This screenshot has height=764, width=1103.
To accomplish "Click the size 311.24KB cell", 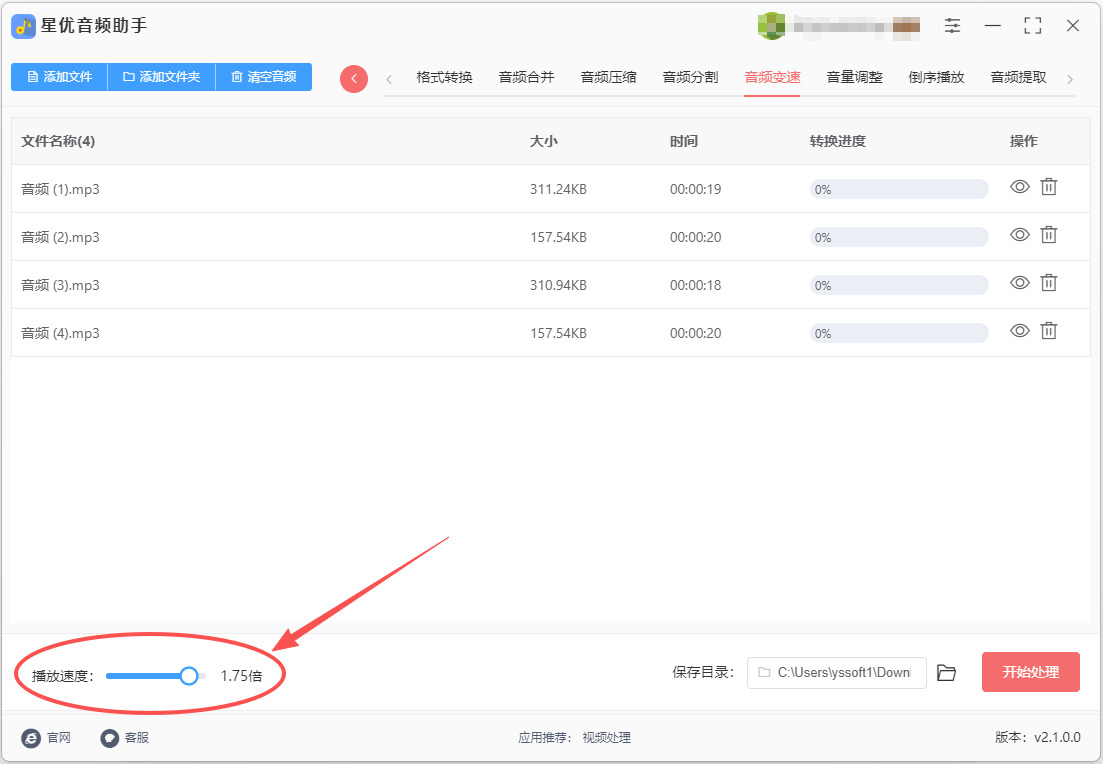I will coord(559,189).
